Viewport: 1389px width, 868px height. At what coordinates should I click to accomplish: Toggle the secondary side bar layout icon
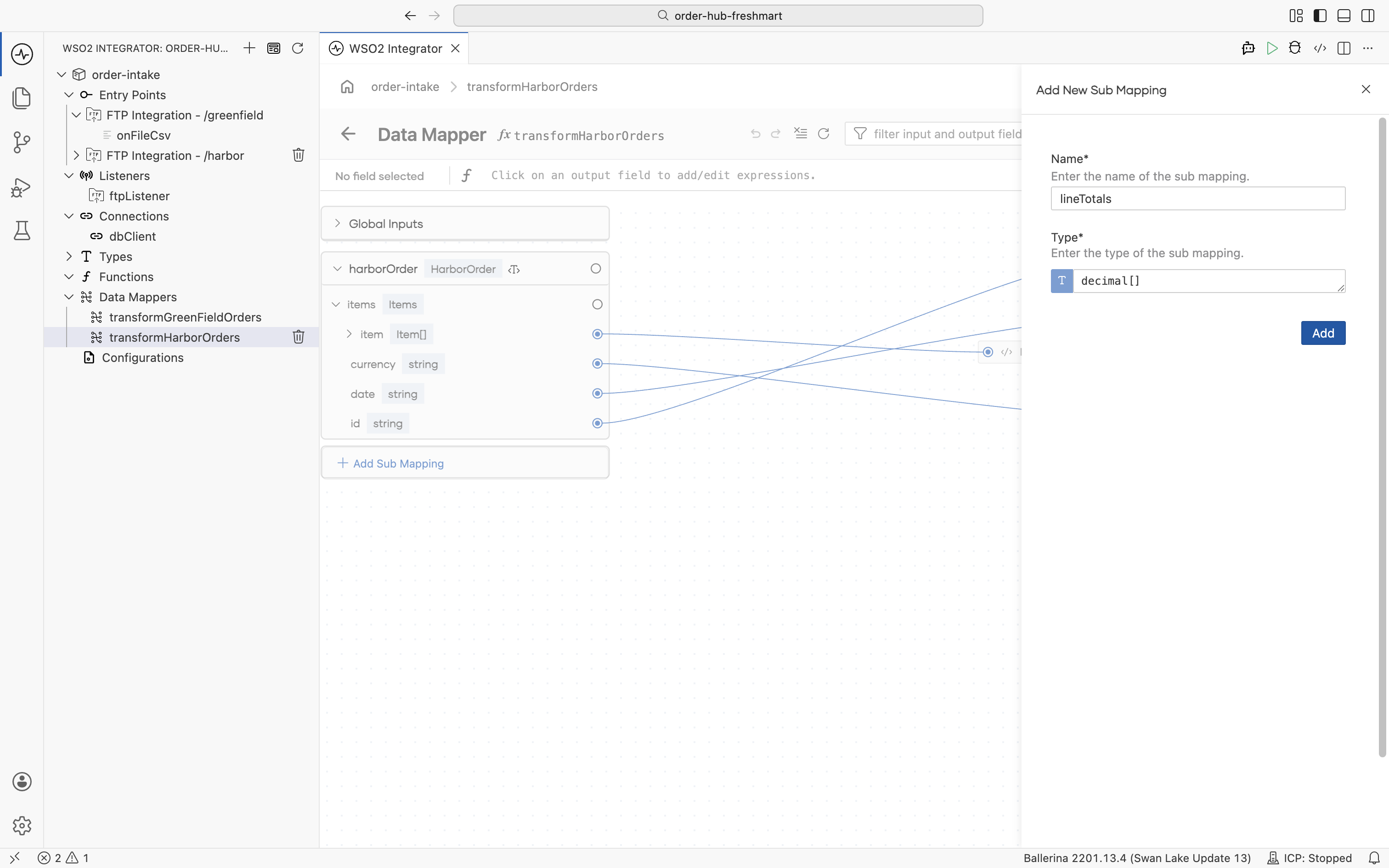pos(1368,16)
